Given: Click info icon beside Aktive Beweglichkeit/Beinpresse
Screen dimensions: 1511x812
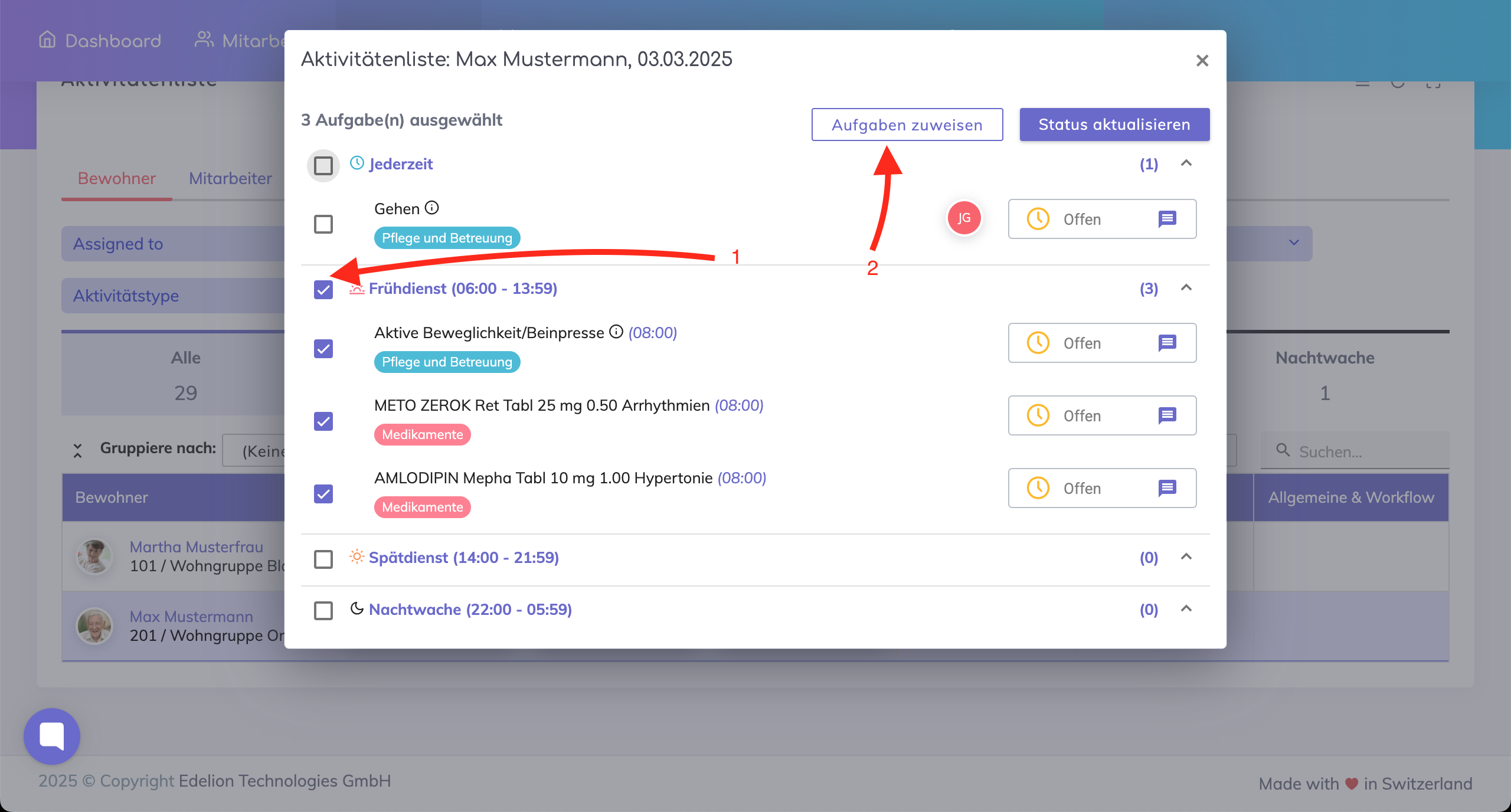Looking at the screenshot, I should pyautogui.click(x=616, y=332).
